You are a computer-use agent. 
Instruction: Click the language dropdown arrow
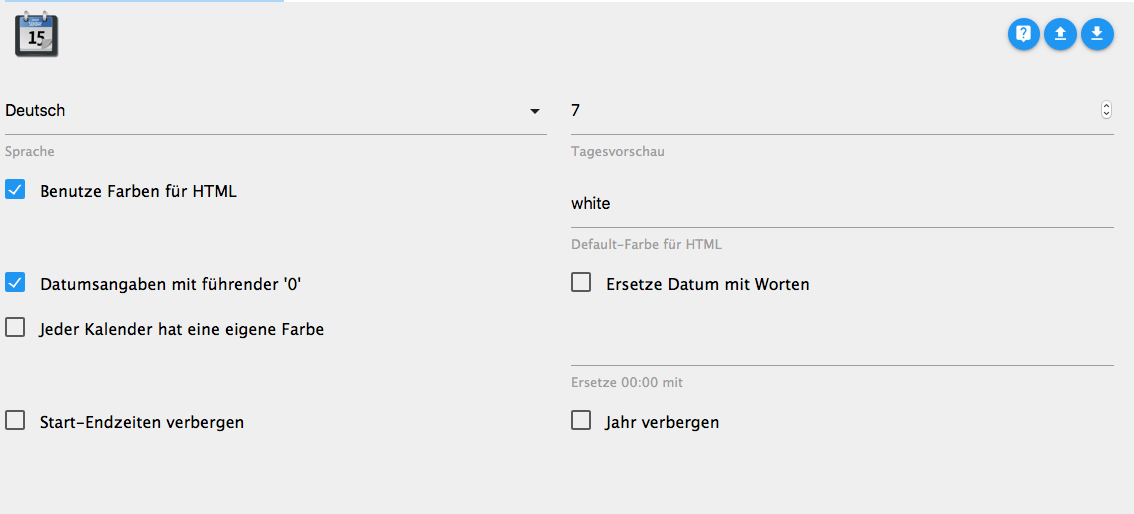click(x=535, y=111)
